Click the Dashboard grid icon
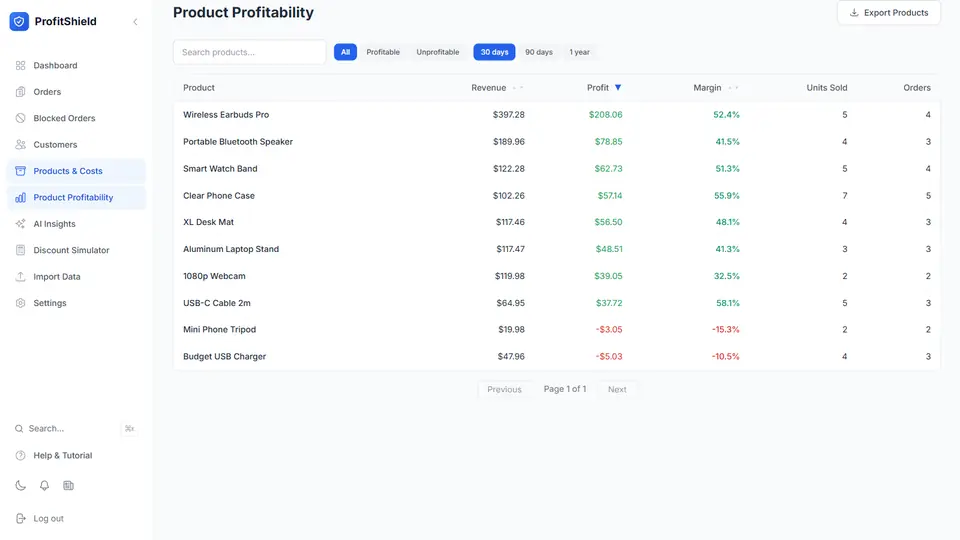This screenshot has height=540, width=960. click(x=20, y=66)
